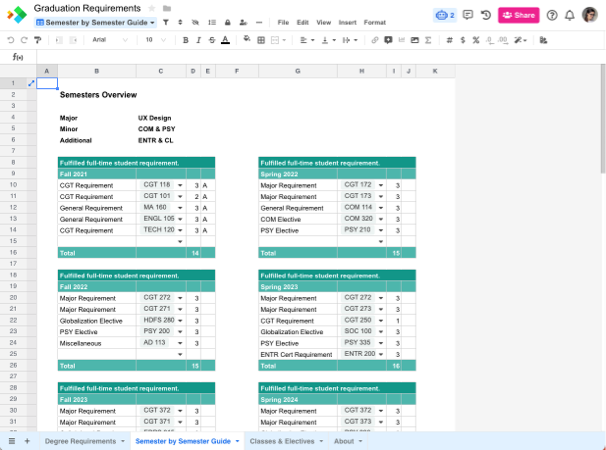Add a new sheet with the plus button

(x=27, y=441)
